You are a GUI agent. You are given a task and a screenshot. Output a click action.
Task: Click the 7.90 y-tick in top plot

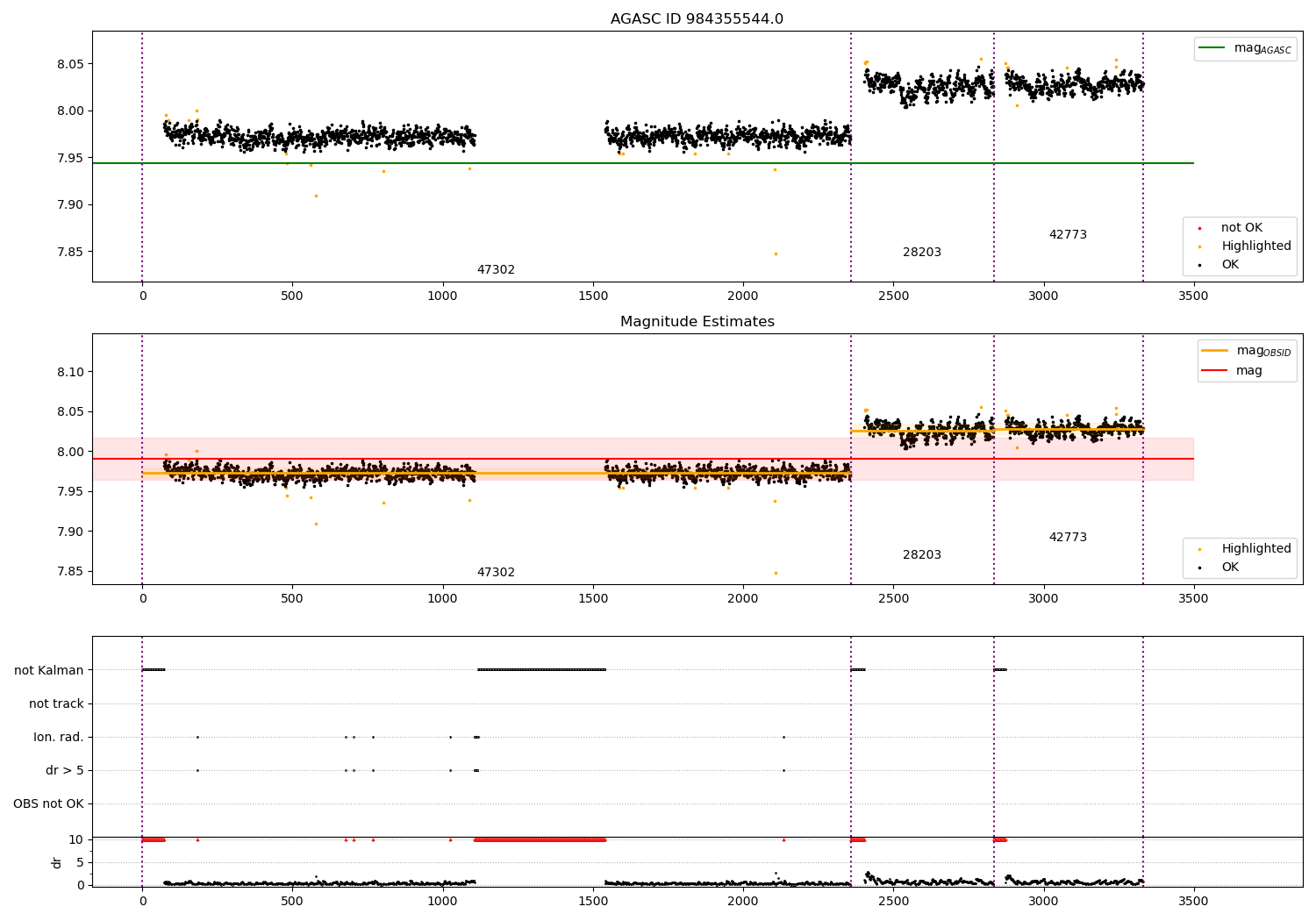point(69,205)
